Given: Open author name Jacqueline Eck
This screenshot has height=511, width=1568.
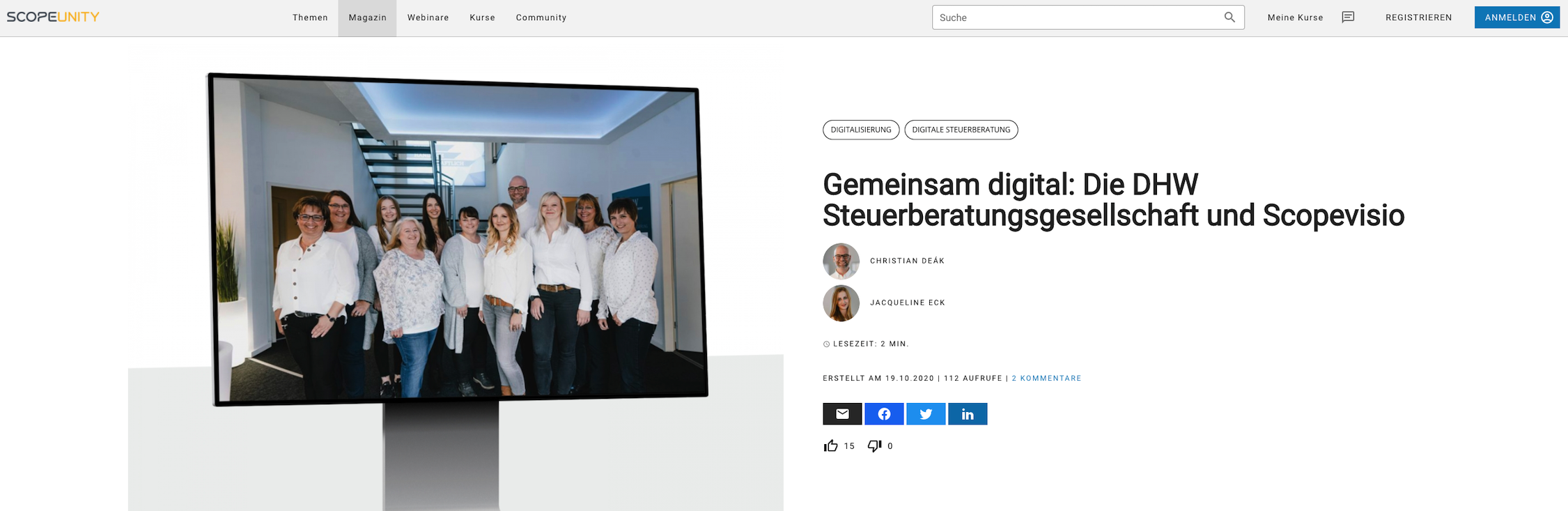Looking at the screenshot, I should 908,303.
